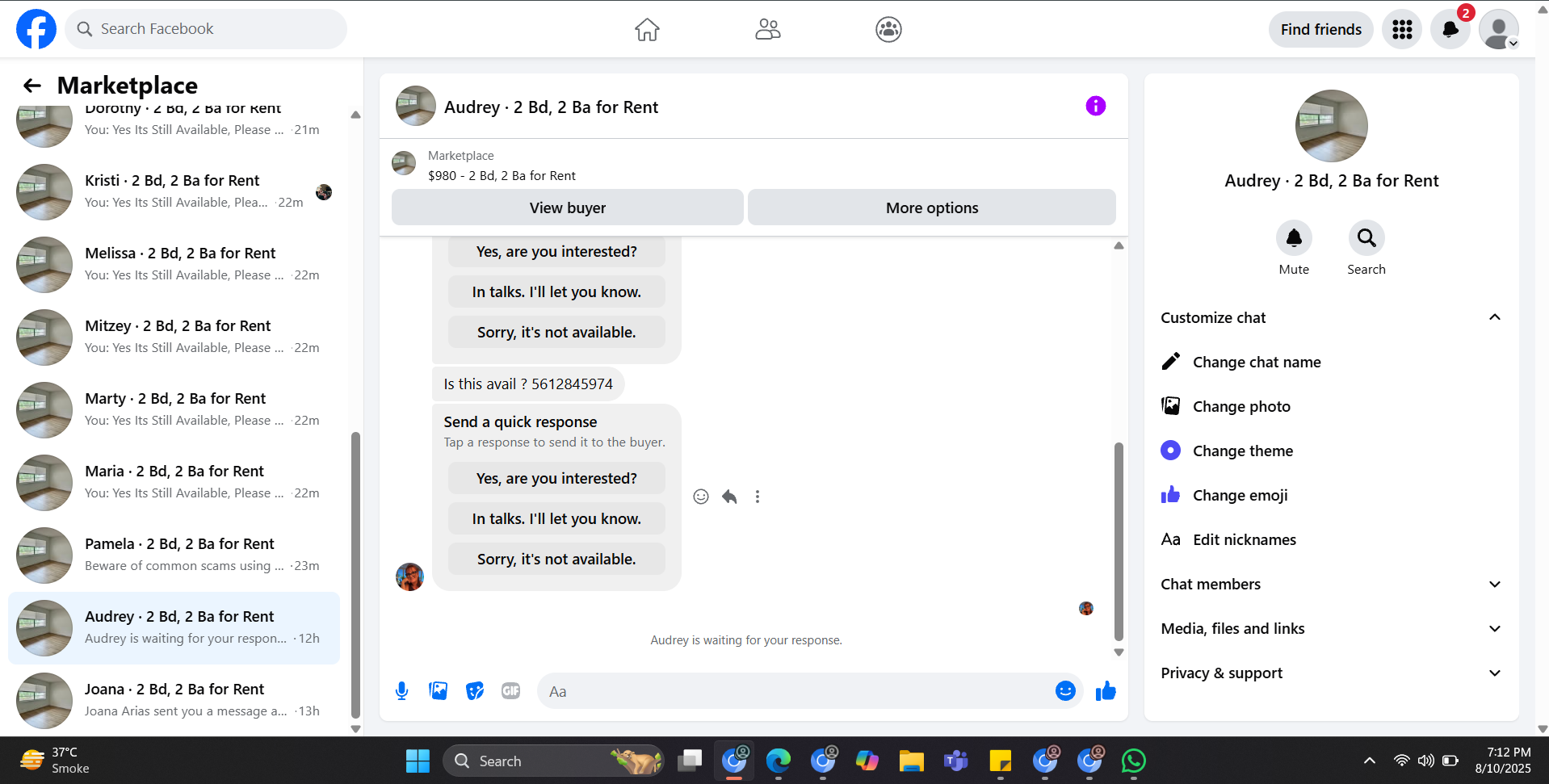Open the nine-dot menu grid
1549x784 pixels.
(1402, 30)
